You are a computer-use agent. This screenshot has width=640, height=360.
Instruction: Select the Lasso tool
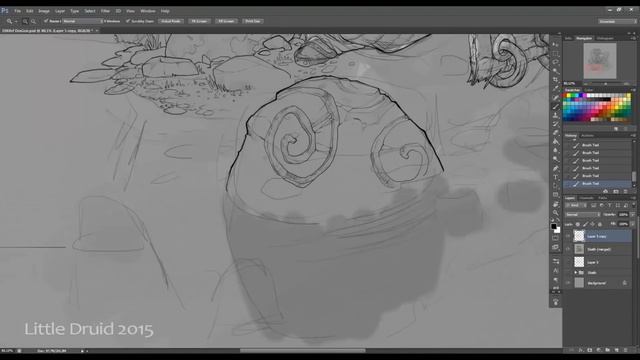pyautogui.click(x=556, y=62)
